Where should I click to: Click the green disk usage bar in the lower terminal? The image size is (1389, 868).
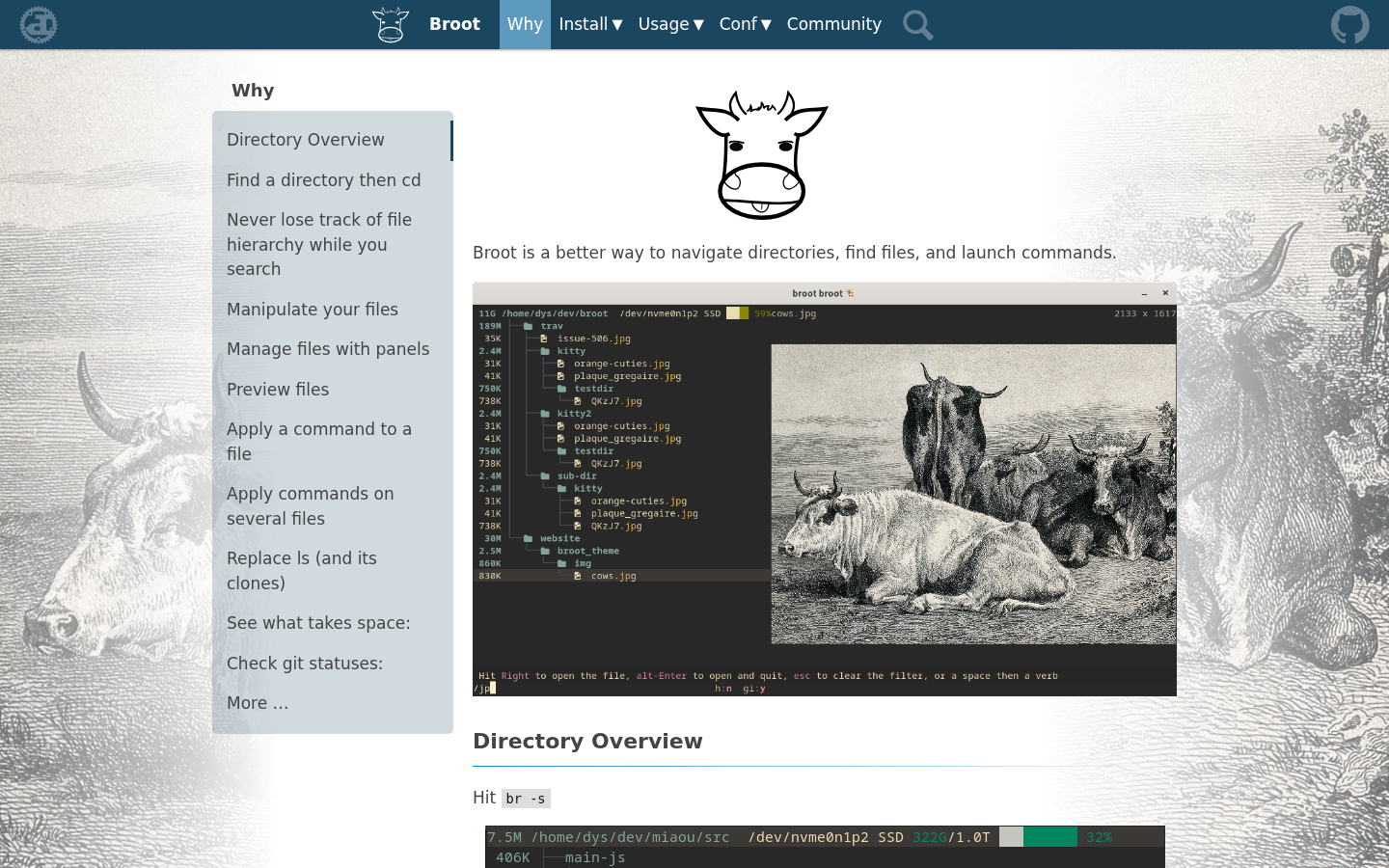tap(1050, 837)
